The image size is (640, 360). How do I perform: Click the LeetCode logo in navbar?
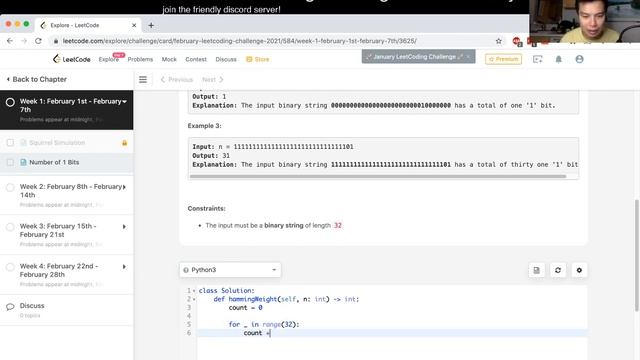tap(72, 59)
